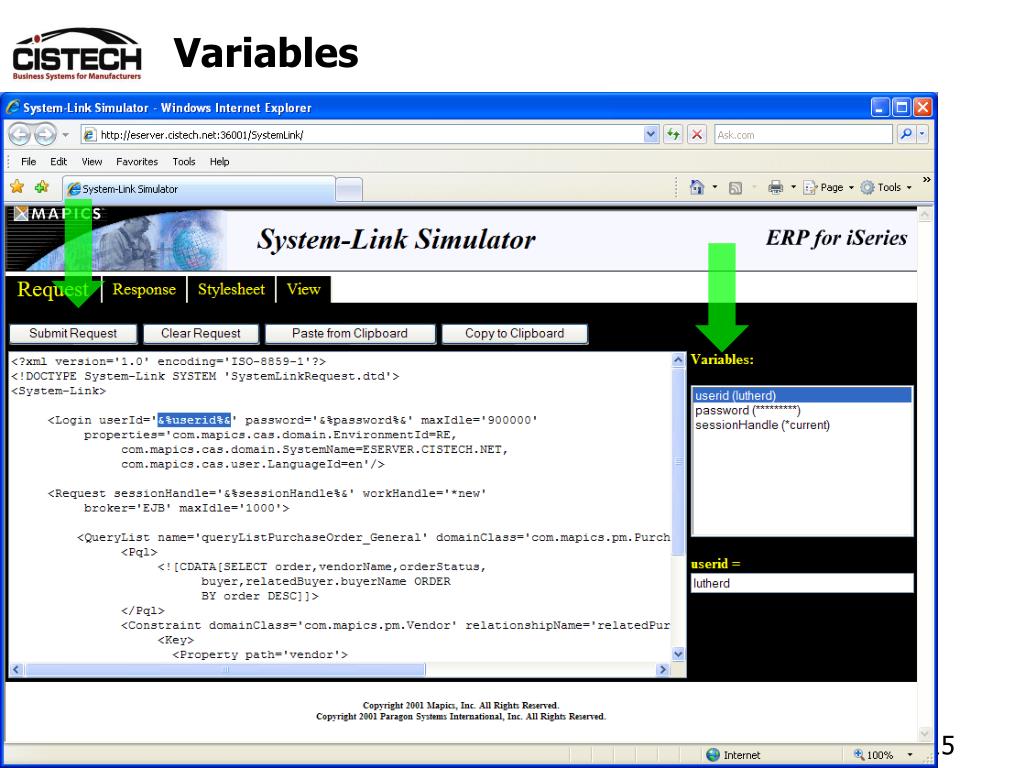Screen dimensions: 1024x768
Task: Click the browser Back arrow button
Action: coord(20,135)
